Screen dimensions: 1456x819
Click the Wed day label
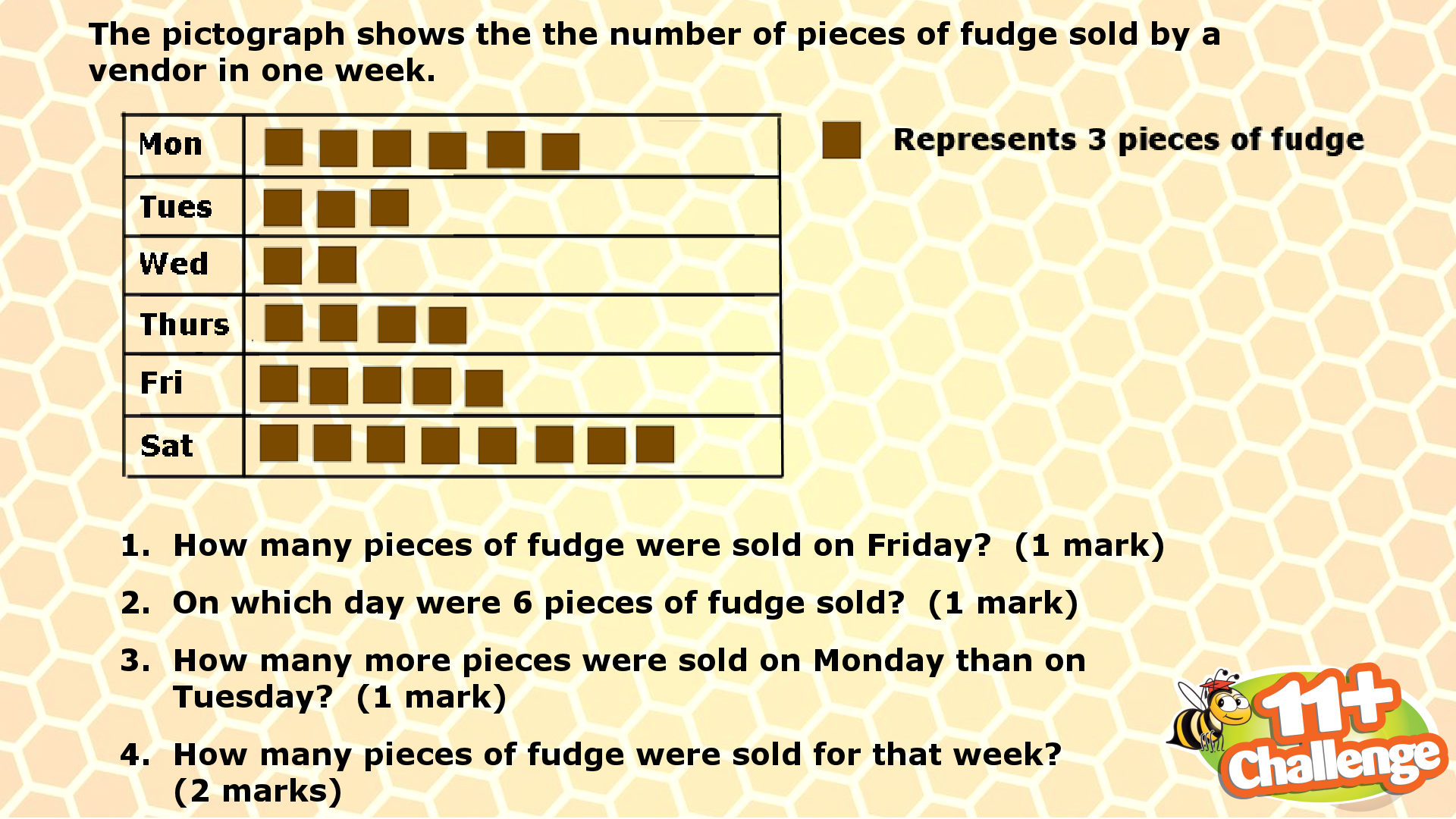pos(174,264)
